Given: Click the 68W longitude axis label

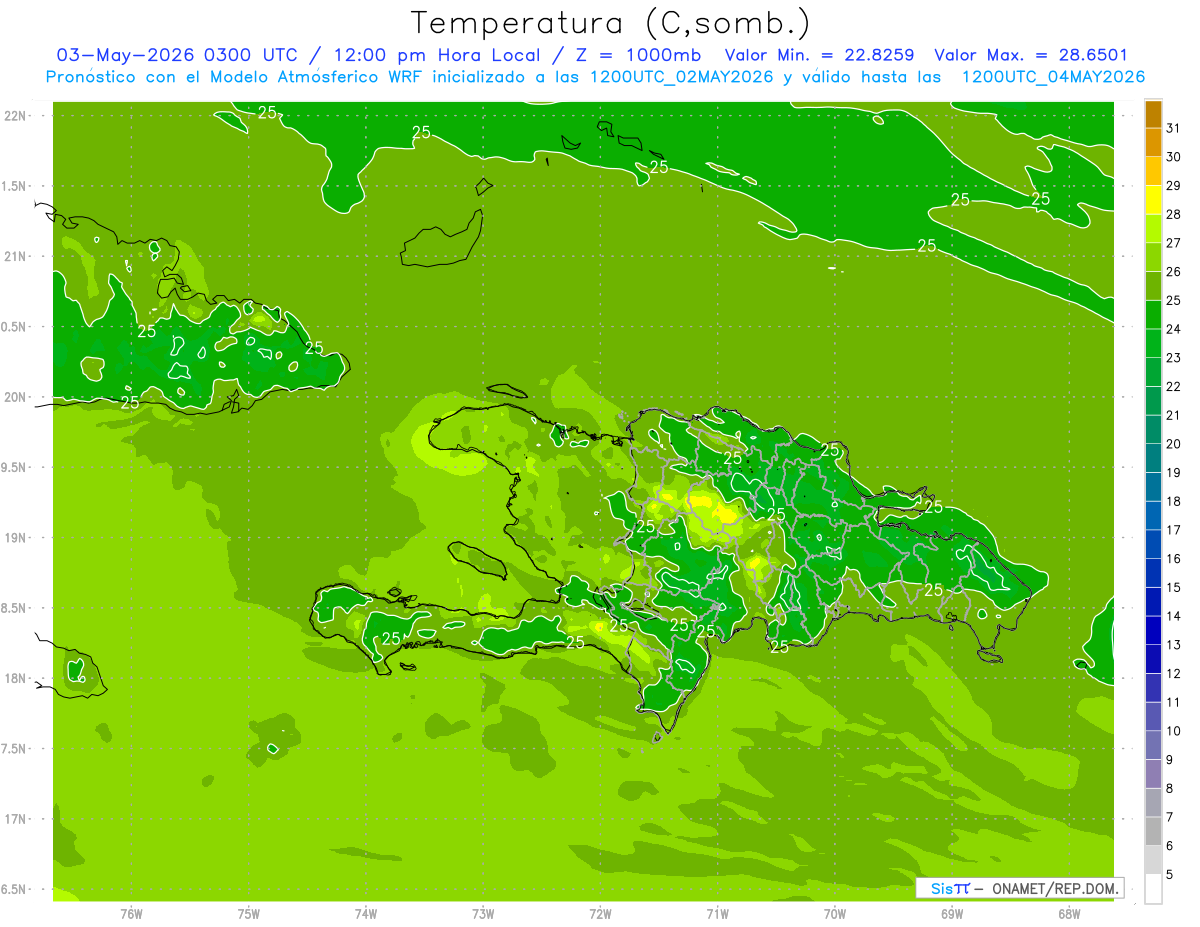Looking at the screenshot, I should click(1068, 913).
